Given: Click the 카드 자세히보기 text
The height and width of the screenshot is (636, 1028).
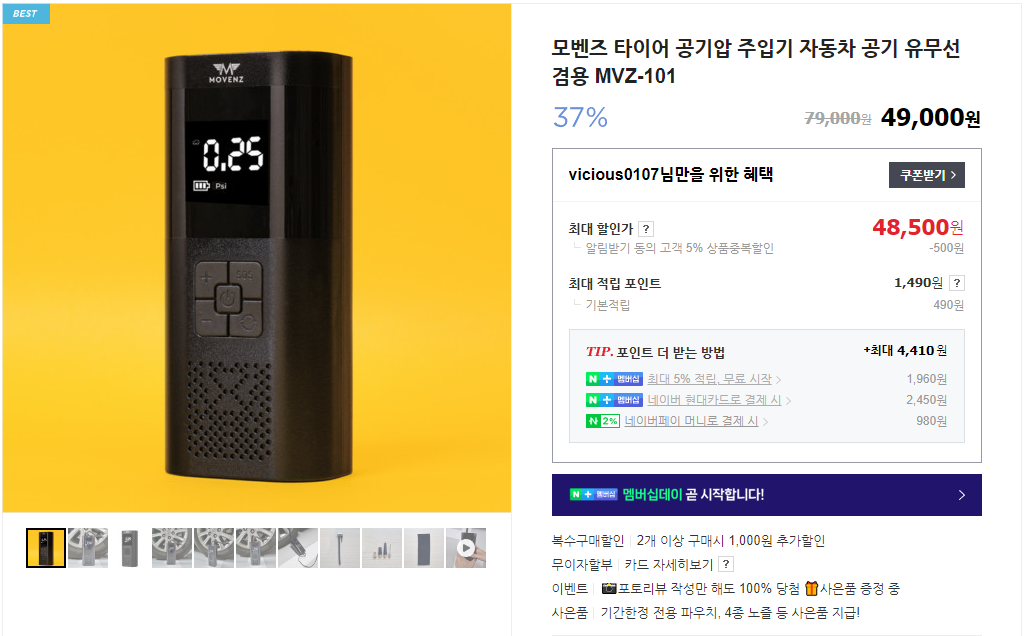Looking at the screenshot, I should [x=668, y=565].
